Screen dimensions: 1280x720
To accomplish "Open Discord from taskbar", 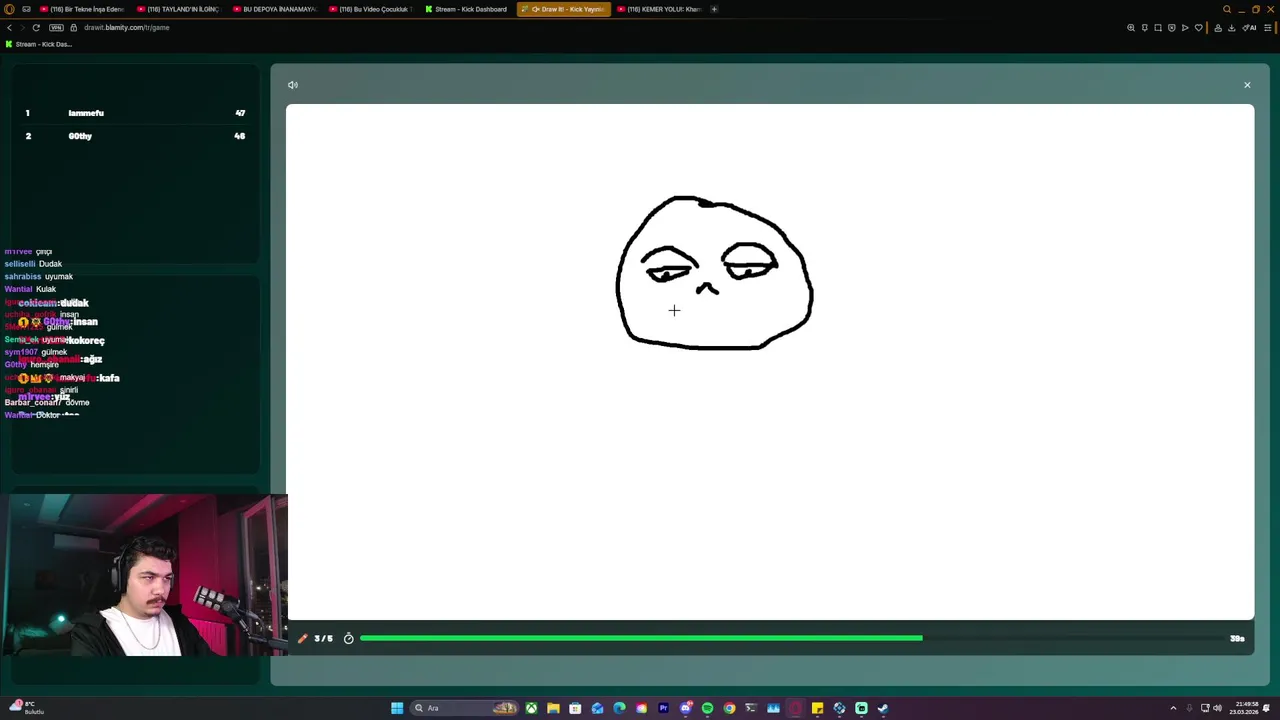I will 685,708.
